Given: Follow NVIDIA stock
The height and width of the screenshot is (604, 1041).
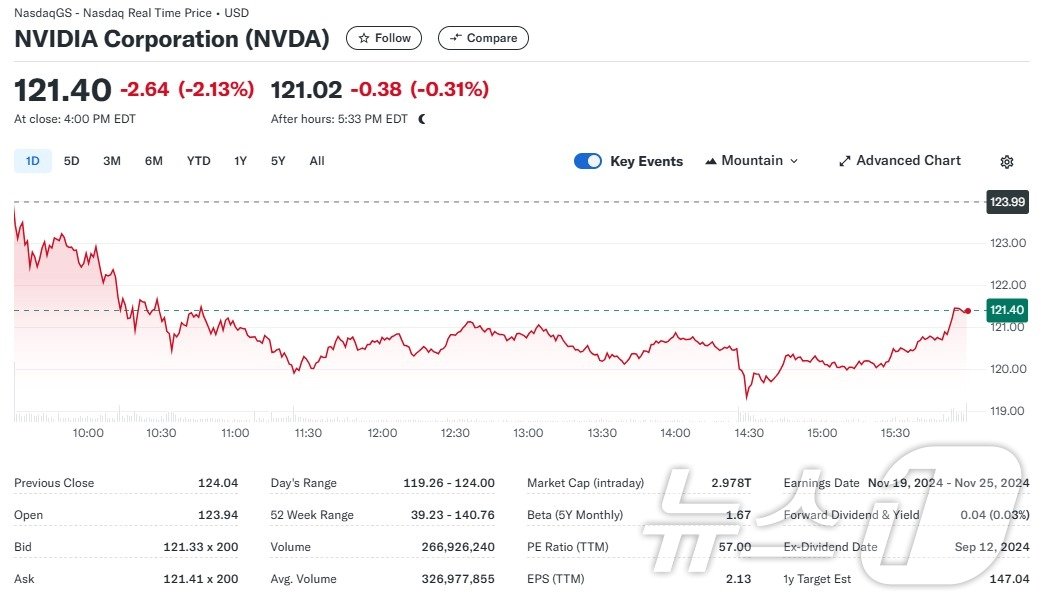Looking at the screenshot, I should pos(384,38).
